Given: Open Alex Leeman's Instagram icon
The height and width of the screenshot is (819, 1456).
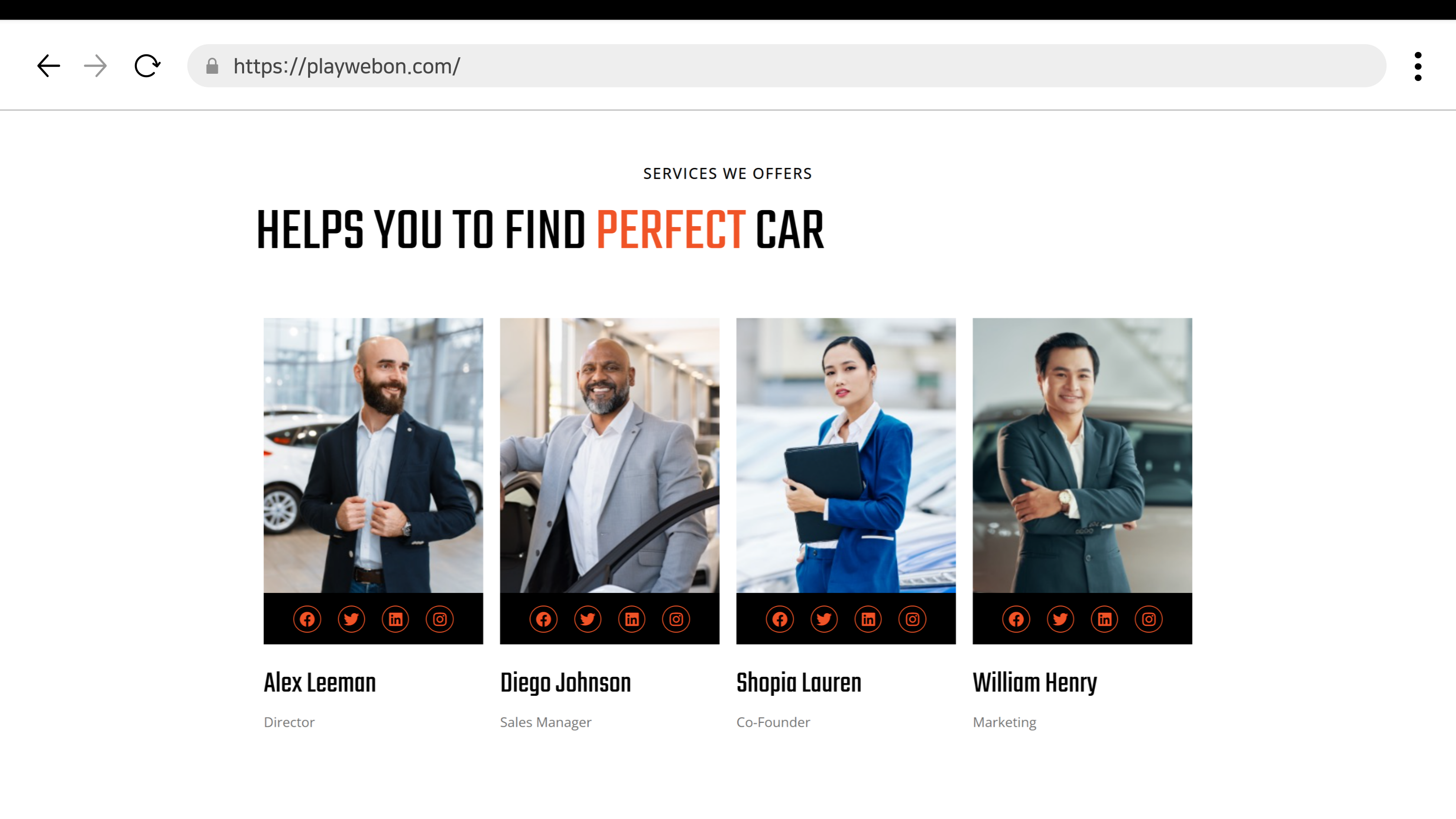Looking at the screenshot, I should pos(440,619).
